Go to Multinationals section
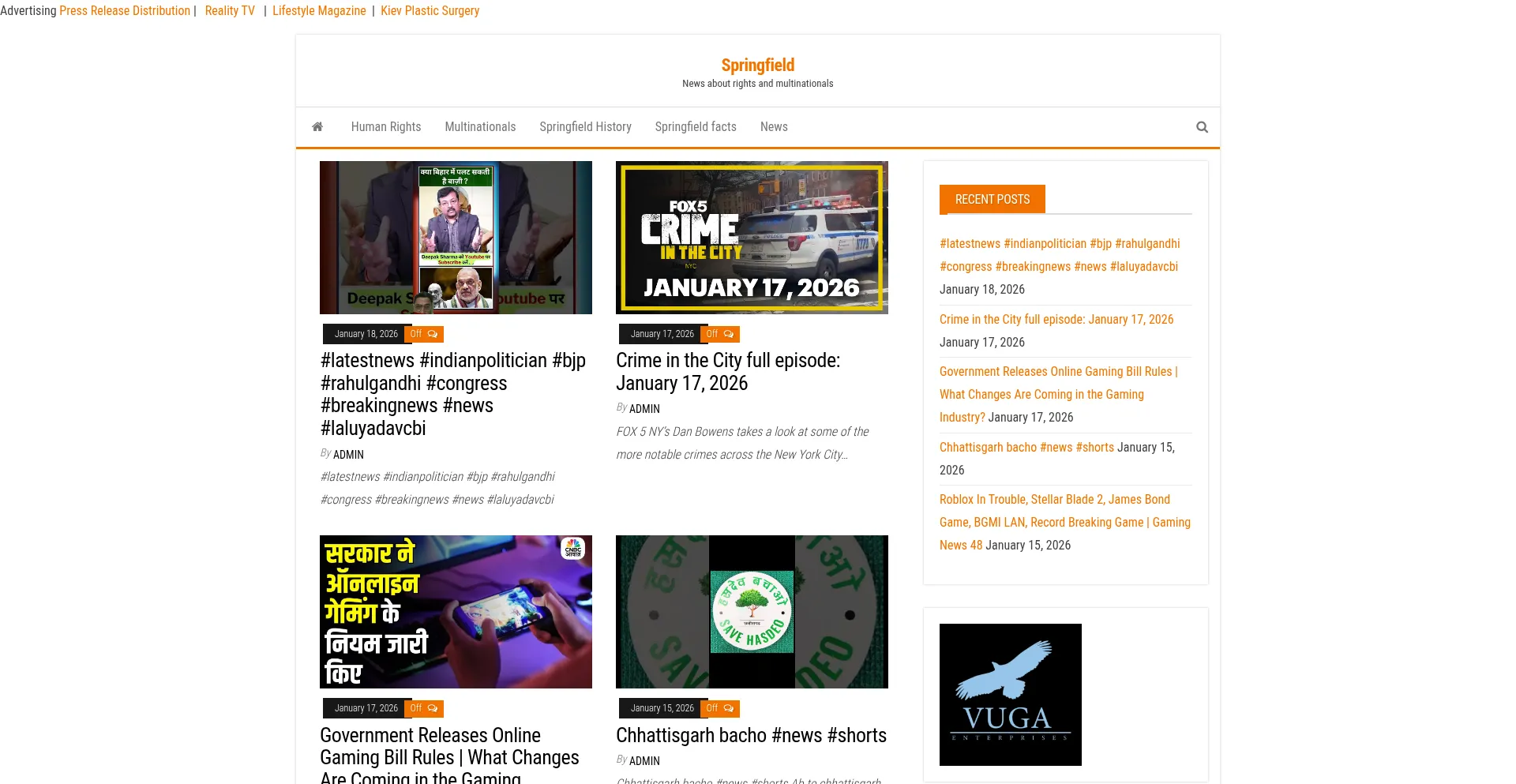Image resolution: width=1516 pixels, height=784 pixels. pyautogui.click(x=480, y=127)
